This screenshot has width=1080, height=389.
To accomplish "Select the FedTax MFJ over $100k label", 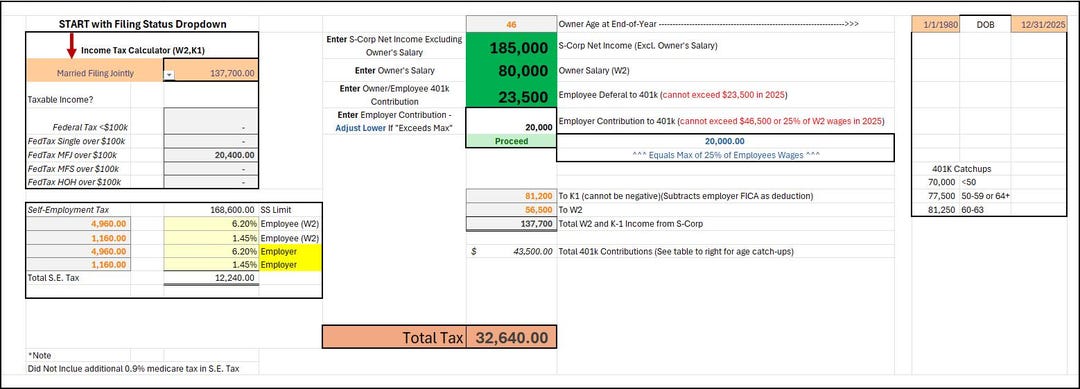I will (74, 156).
